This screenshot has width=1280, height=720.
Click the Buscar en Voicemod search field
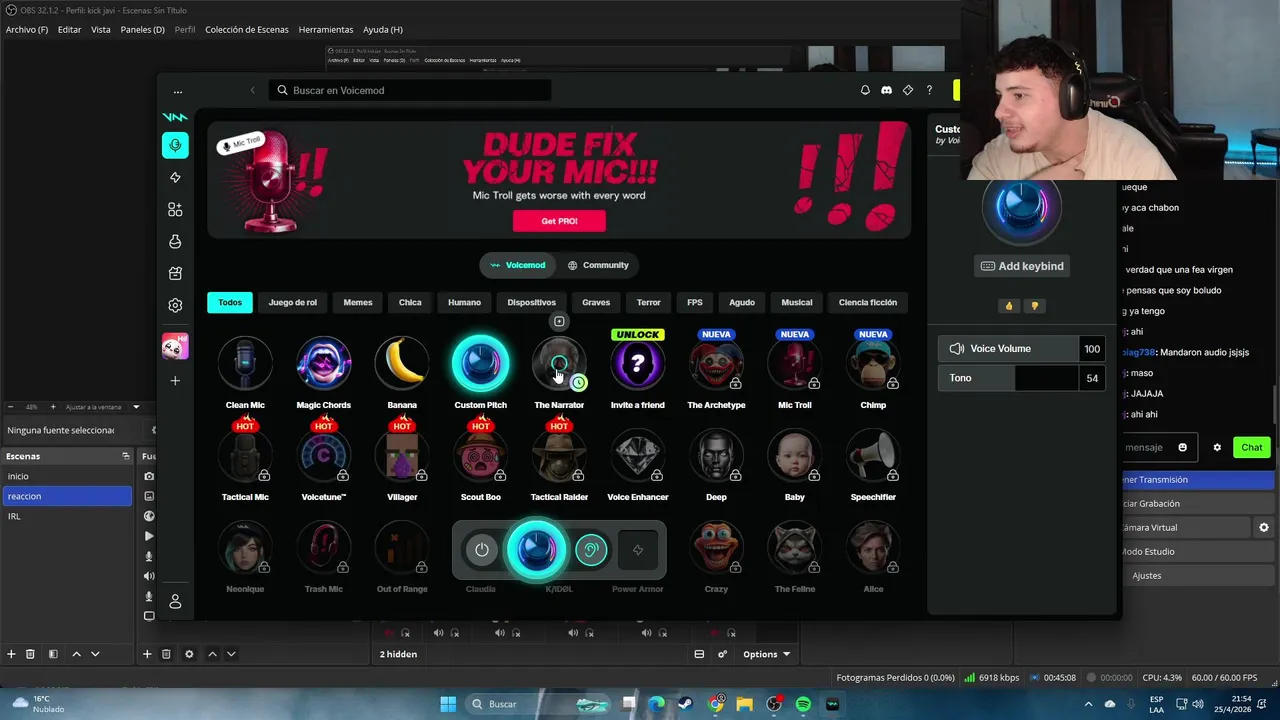click(x=410, y=90)
